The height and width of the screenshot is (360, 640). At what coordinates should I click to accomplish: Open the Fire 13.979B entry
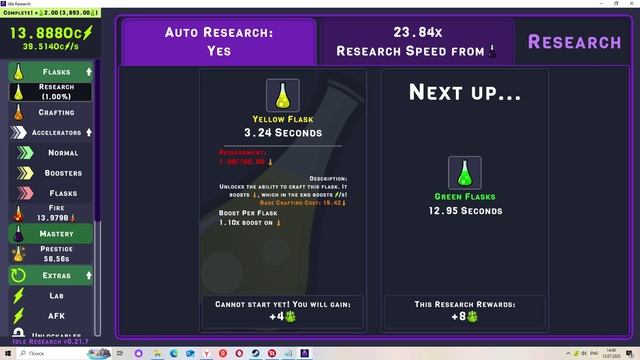coord(51,213)
